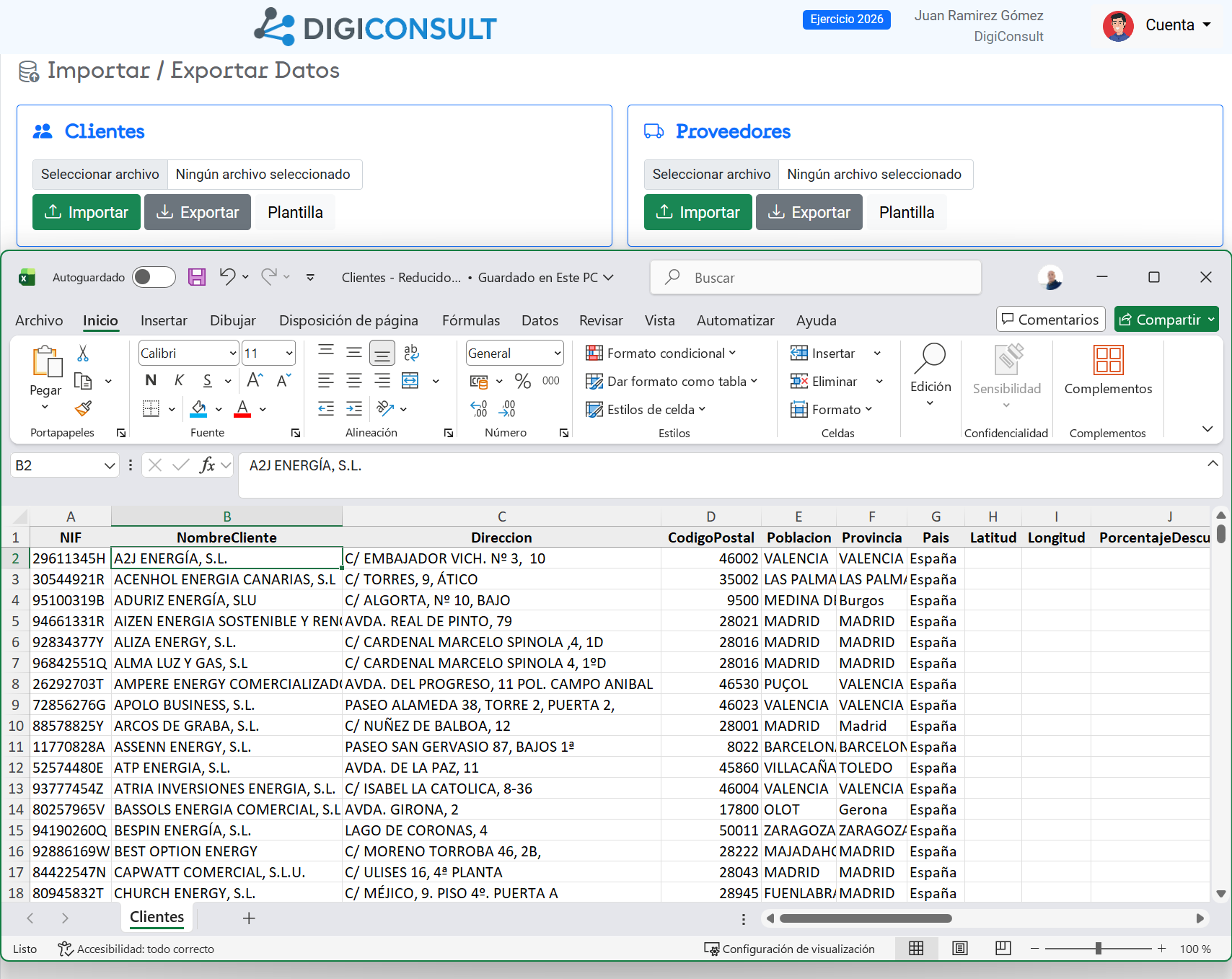Decrease font size with smaller A icon
The width and height of the screenshot is (1232, 979).
click(283, 380)
